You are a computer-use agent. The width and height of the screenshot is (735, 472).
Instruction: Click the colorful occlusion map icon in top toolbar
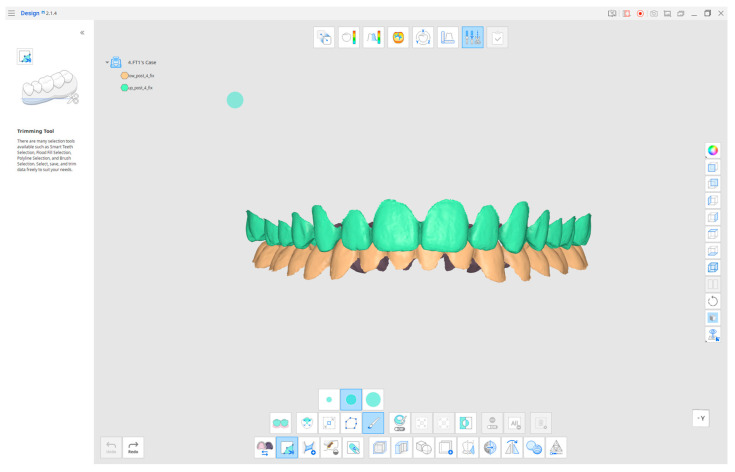[398, 37]
